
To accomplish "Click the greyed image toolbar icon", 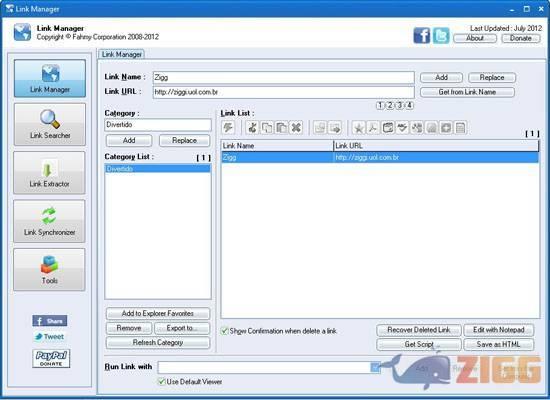I will point(320,127).
